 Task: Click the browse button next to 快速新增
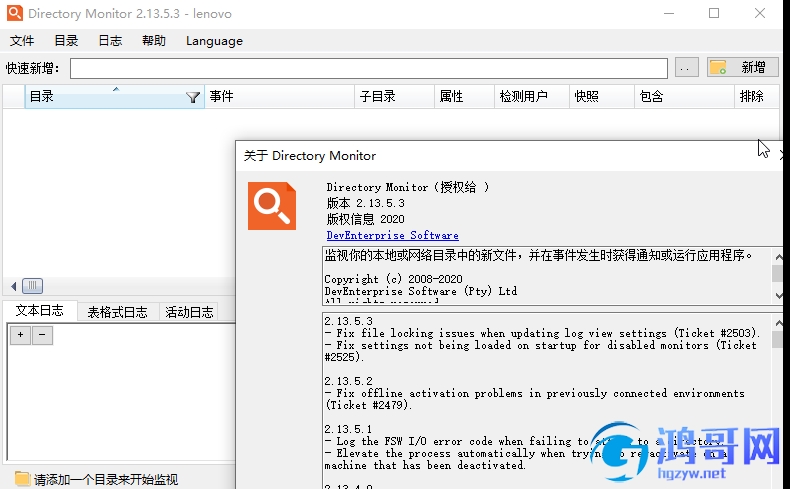686,67
